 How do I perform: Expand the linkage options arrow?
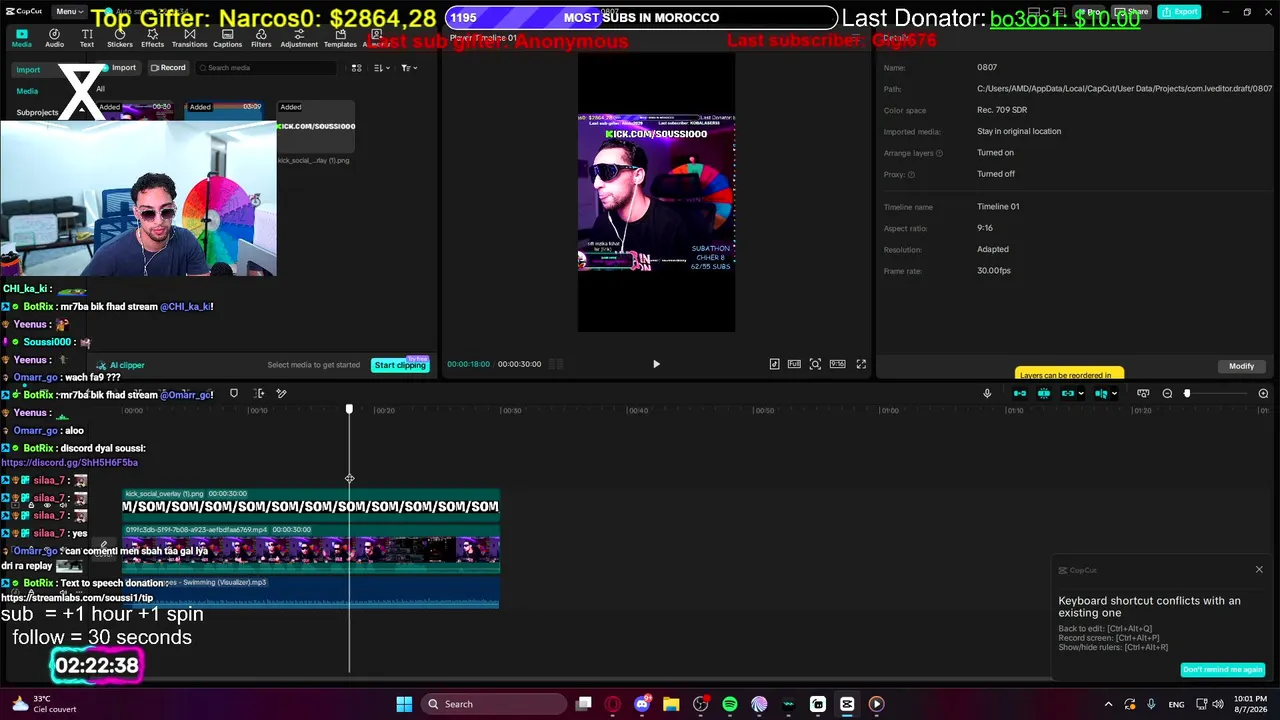click(1080, 394)
